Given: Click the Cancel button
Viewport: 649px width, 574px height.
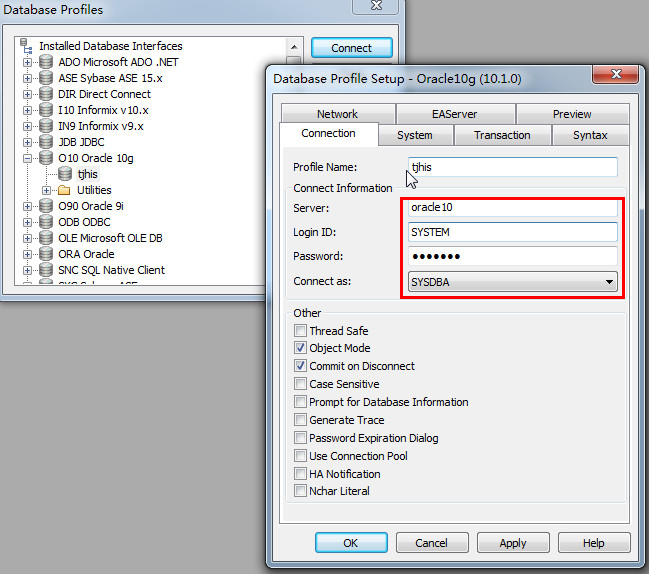Looking at the screenshot, I should click(x=432, y=543).
